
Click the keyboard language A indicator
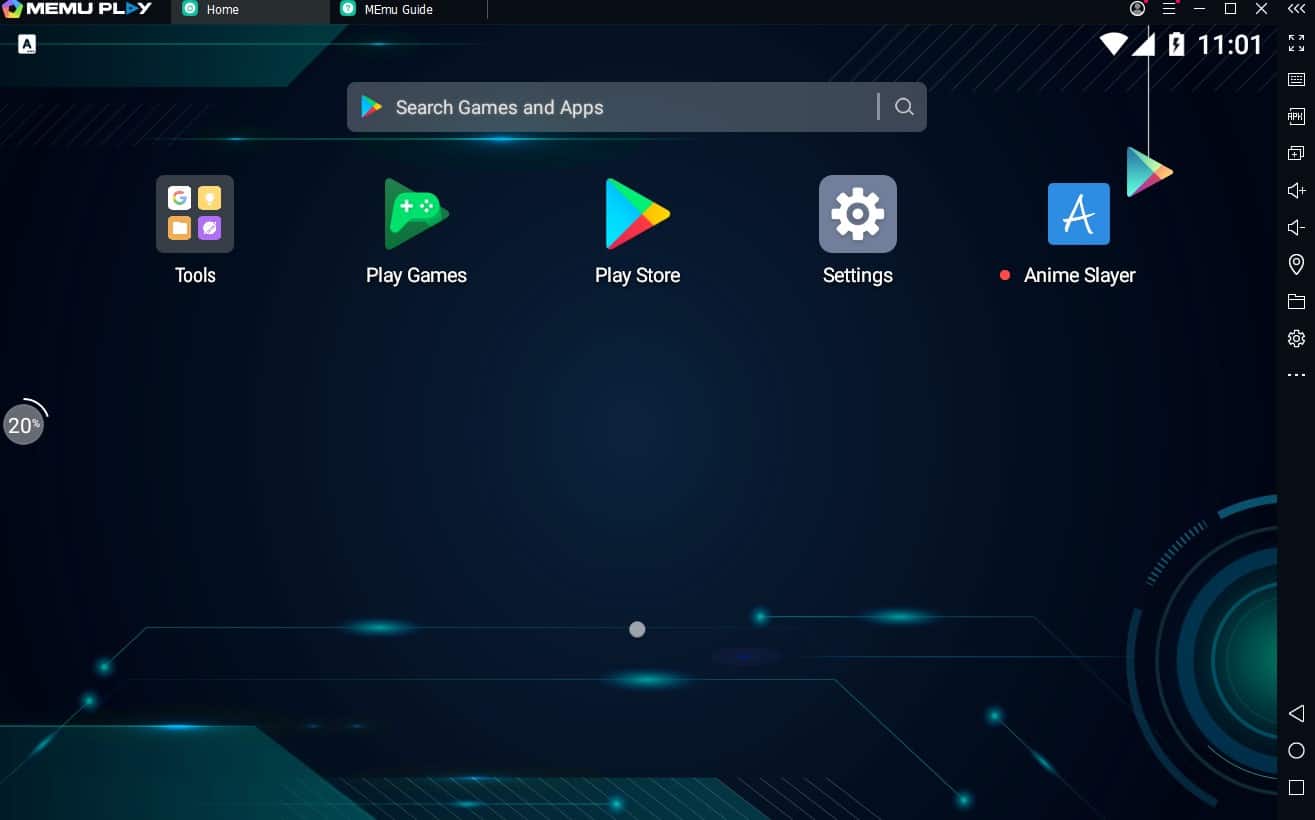pyautogui.click(x=27, y=44)
